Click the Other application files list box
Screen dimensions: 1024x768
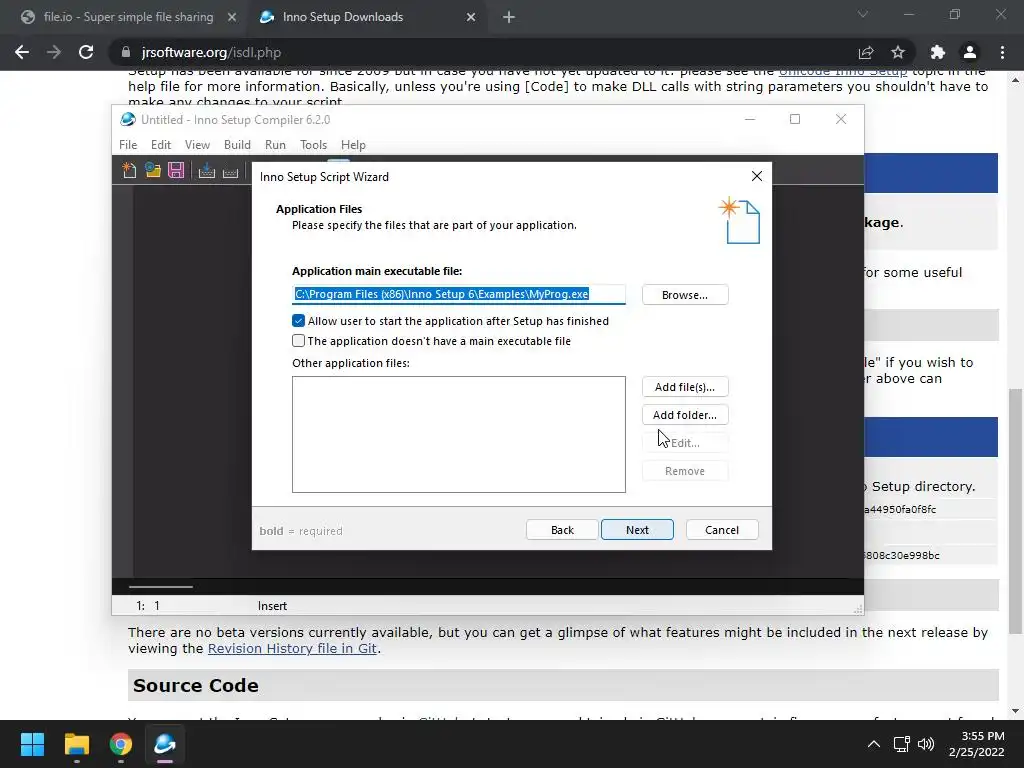(x=458, y=434)
